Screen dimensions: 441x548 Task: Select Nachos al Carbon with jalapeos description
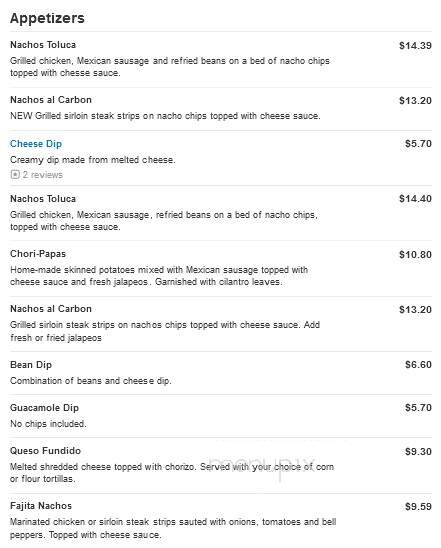[x=51, y=309]
